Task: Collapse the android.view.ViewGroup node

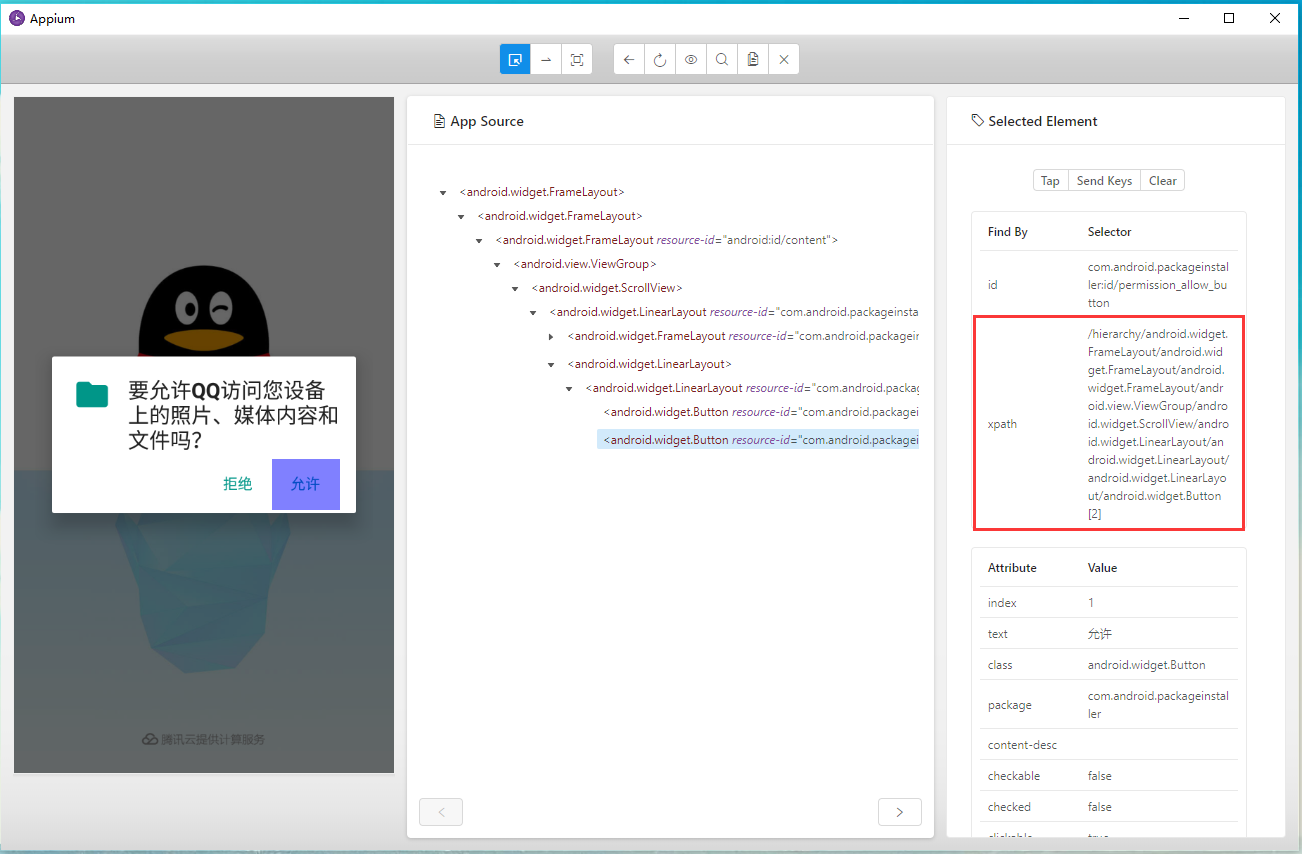Action: [497, 265]
